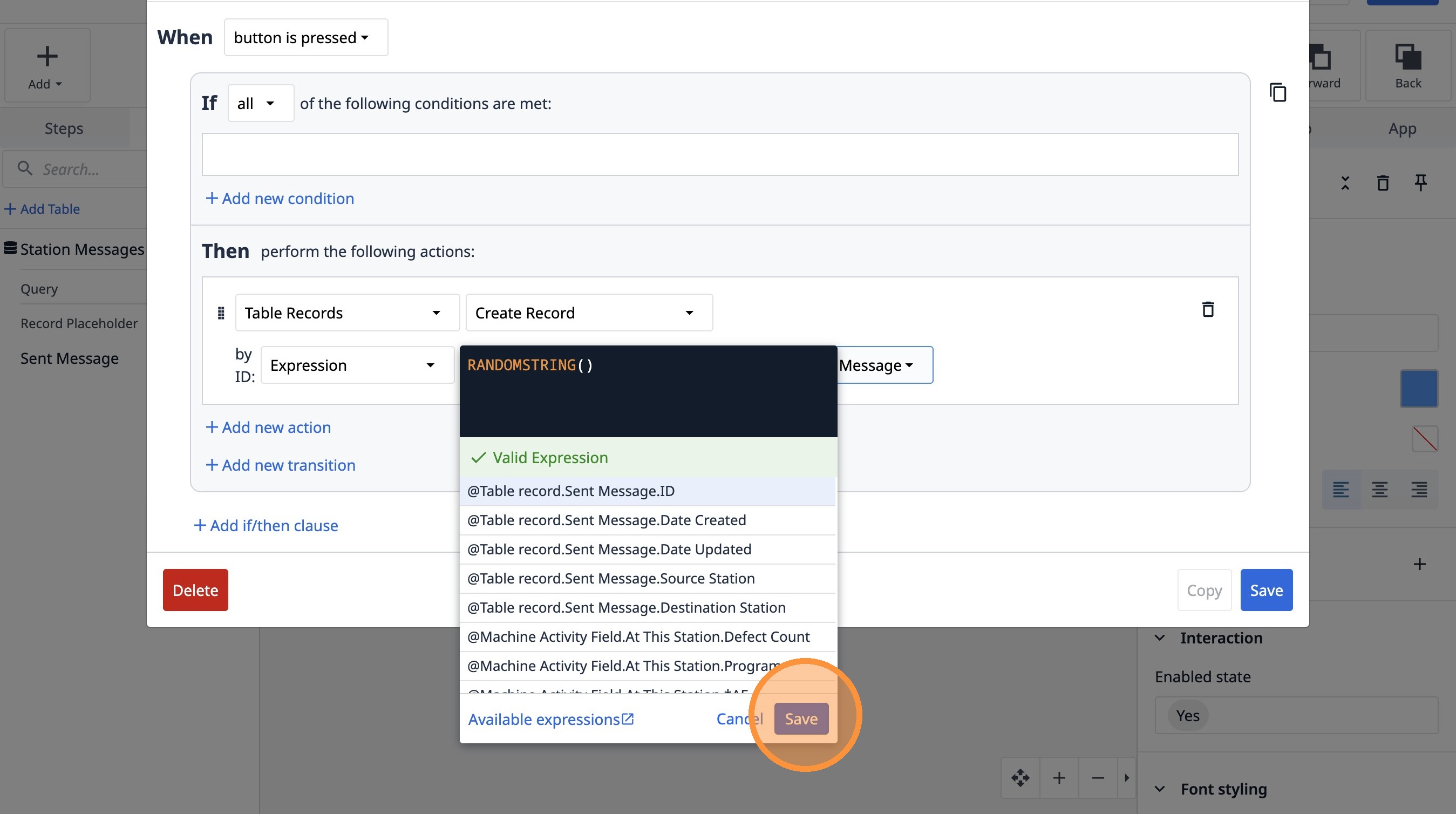
Task: Select left text alignment option
Action: 1341,489
